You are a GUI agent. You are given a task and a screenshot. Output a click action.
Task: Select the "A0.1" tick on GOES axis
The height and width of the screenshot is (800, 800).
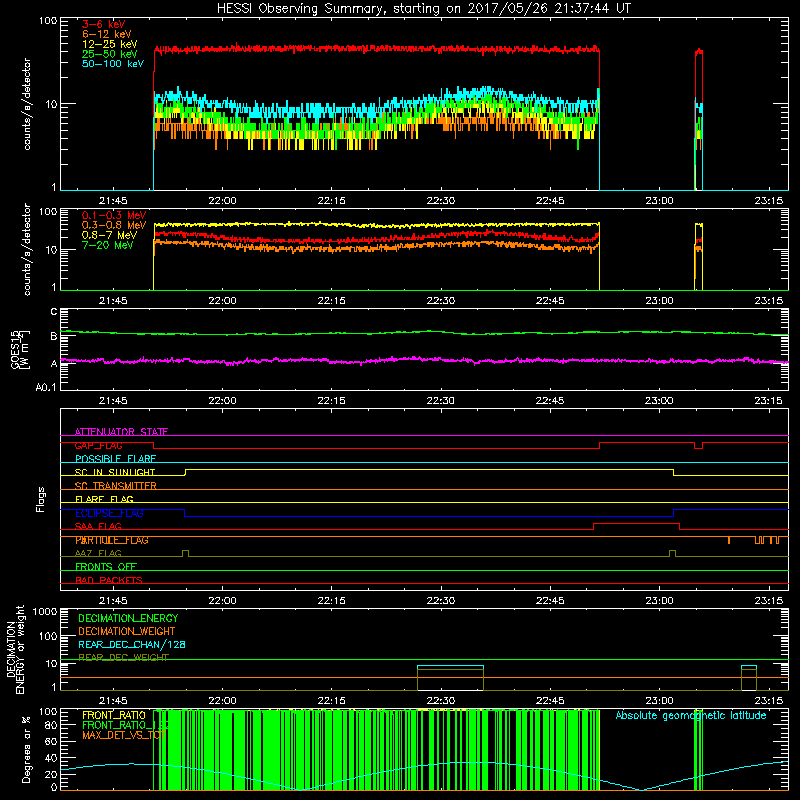point(46,387)
